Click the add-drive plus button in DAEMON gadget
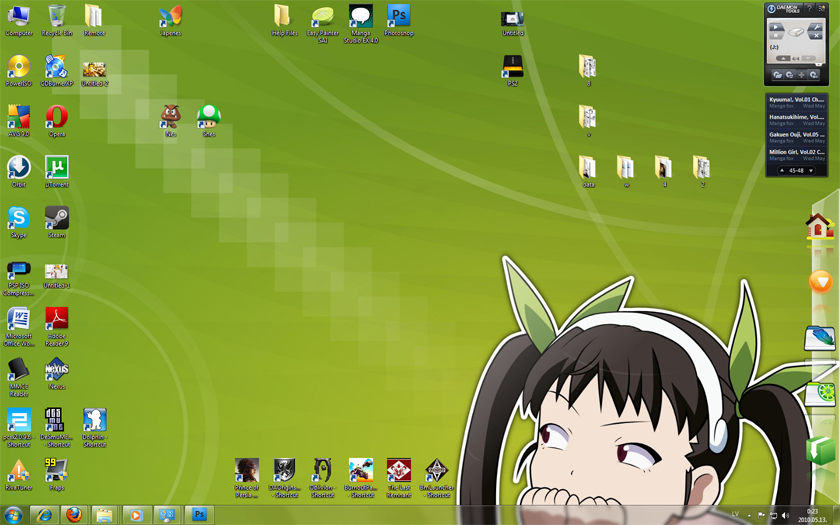This screenshot has height=525, width=840. (801, 75)
